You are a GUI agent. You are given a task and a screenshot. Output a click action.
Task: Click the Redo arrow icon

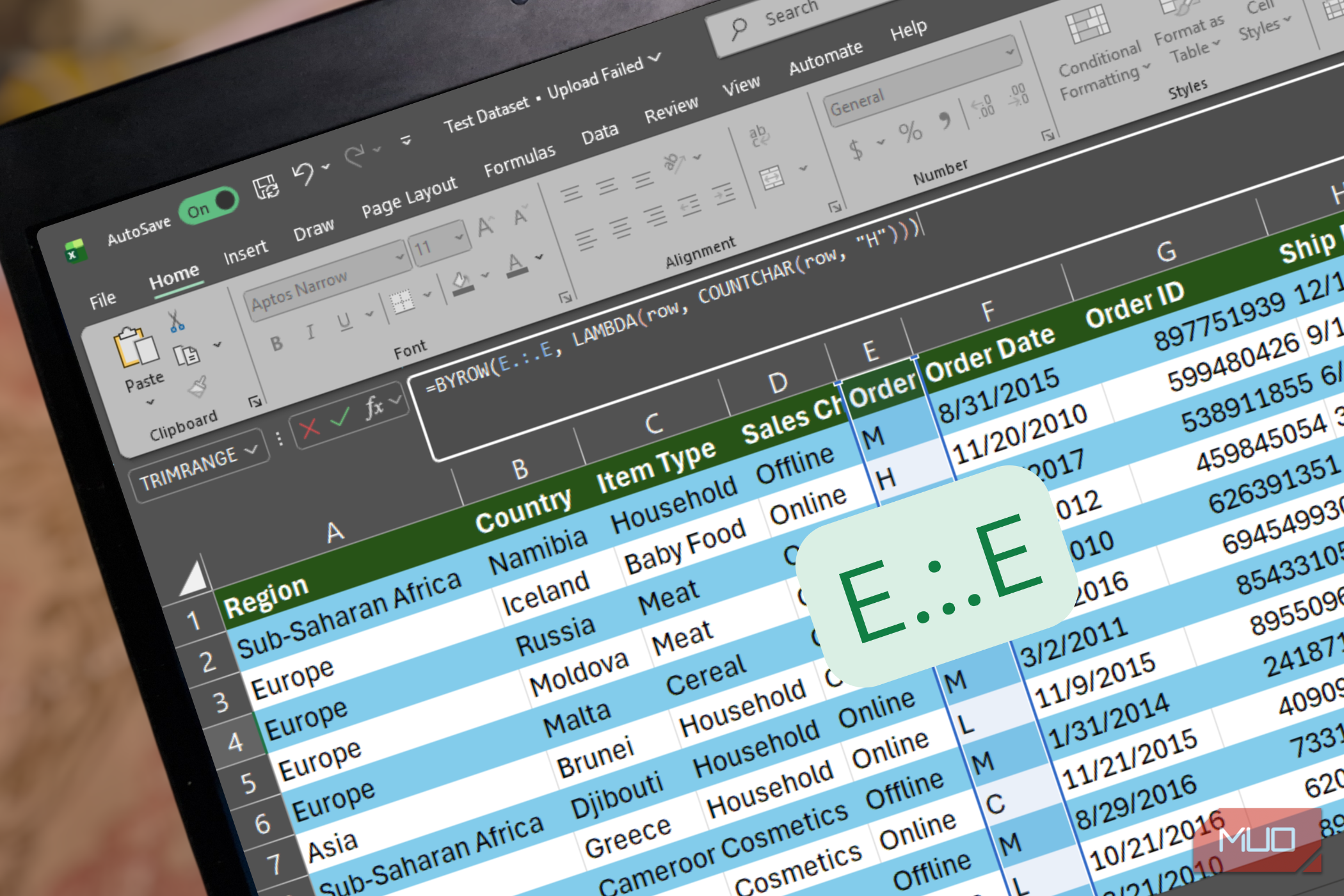click(x=355, y=156)
